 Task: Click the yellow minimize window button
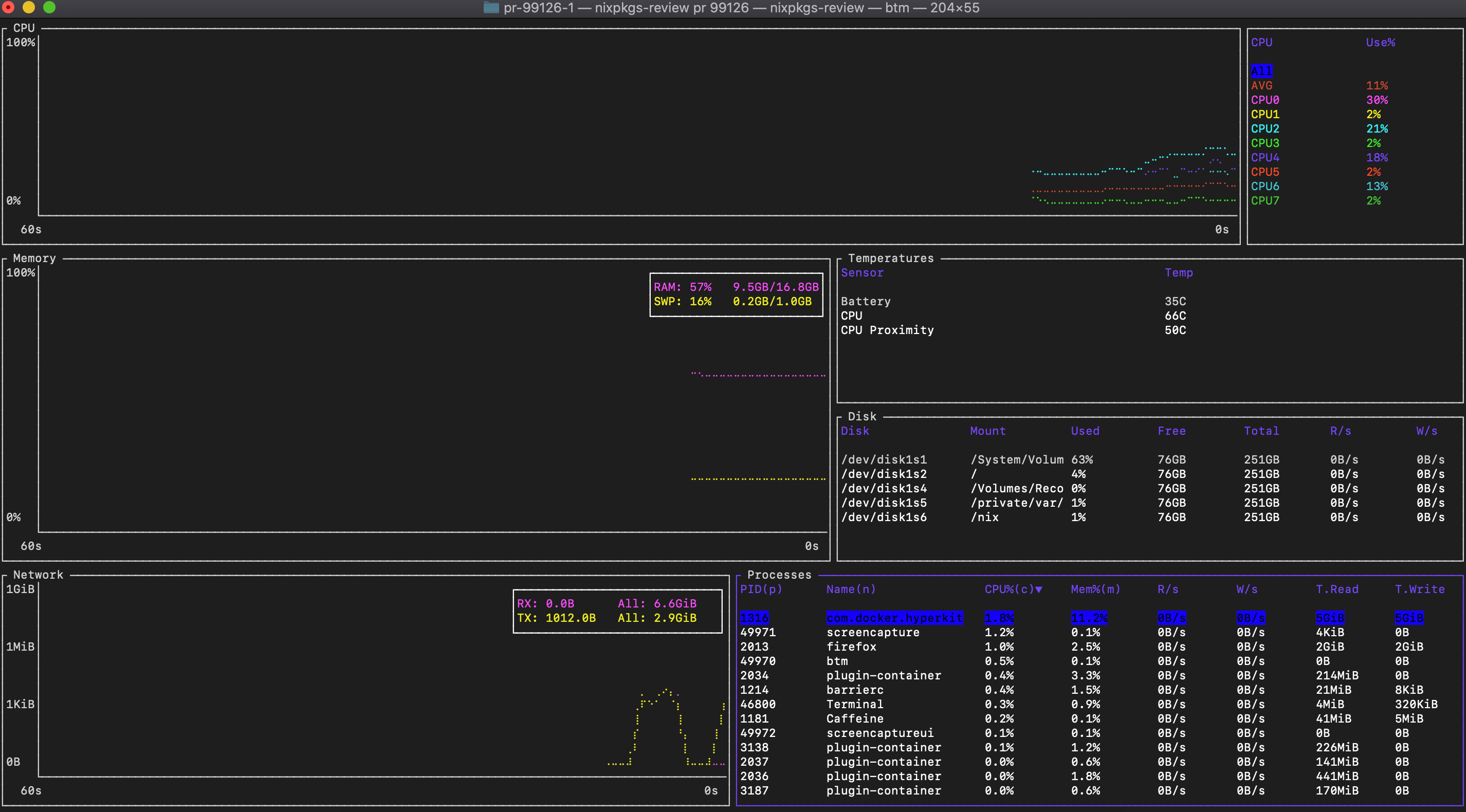tap(29, 7)
